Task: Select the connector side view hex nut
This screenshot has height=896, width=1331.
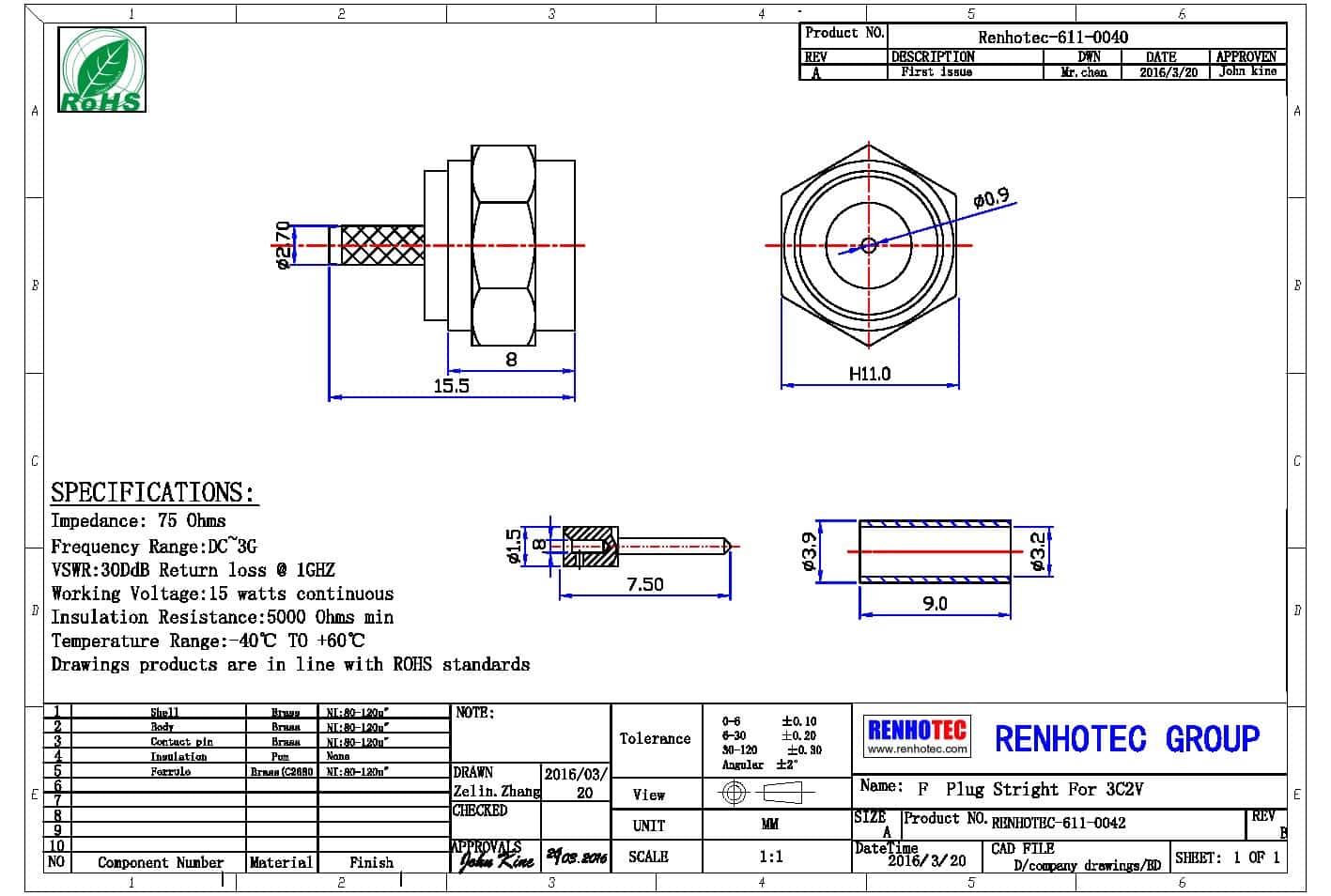Action: [503, 246]
